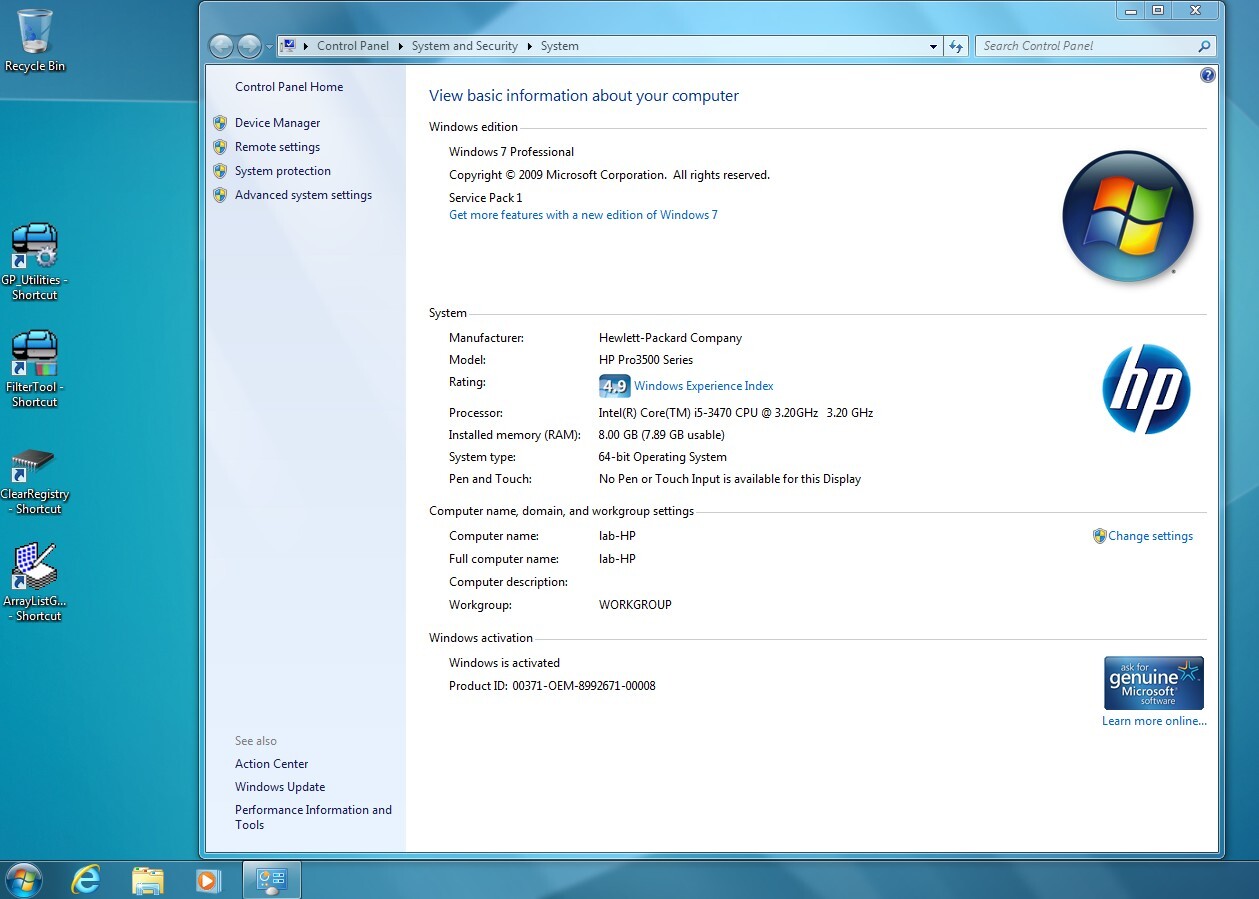1259x899 pixels.
Task: Open recent pages dropdown next to Forward
Action: 269,47
